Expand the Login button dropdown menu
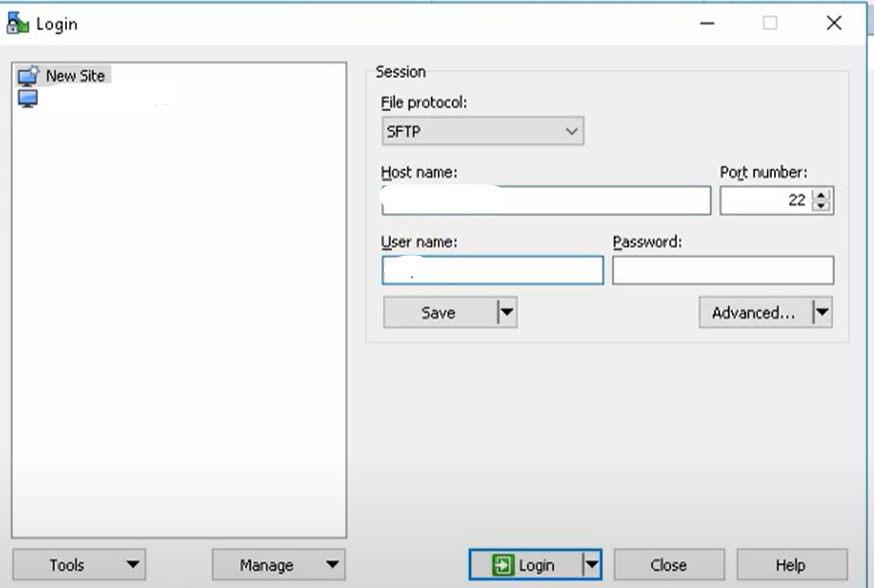This screenshot has width=874, height=588. pyautogui.click(x=593, y=564)
